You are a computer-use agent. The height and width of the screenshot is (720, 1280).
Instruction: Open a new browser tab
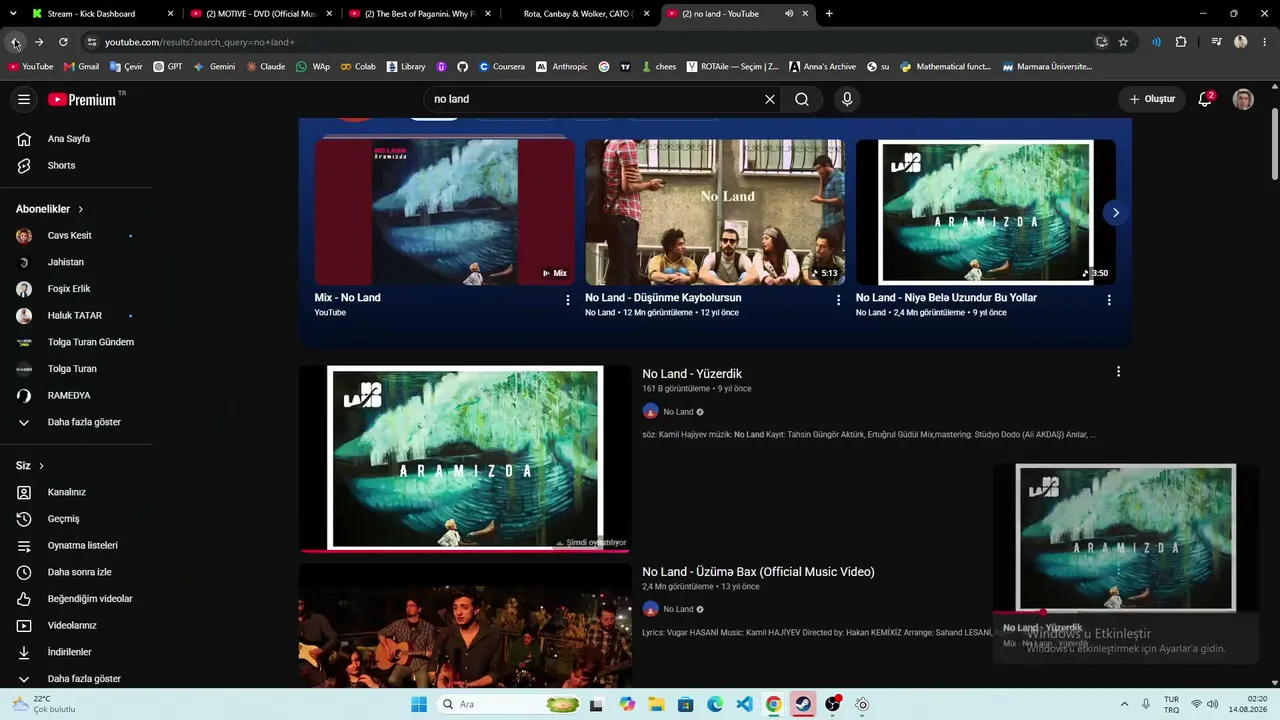[829, 14]
